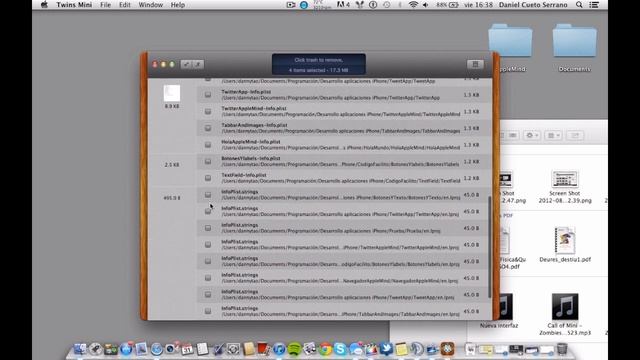
Task: Open Notification Center list icon in menu bar
Action: tap(594, 5)
